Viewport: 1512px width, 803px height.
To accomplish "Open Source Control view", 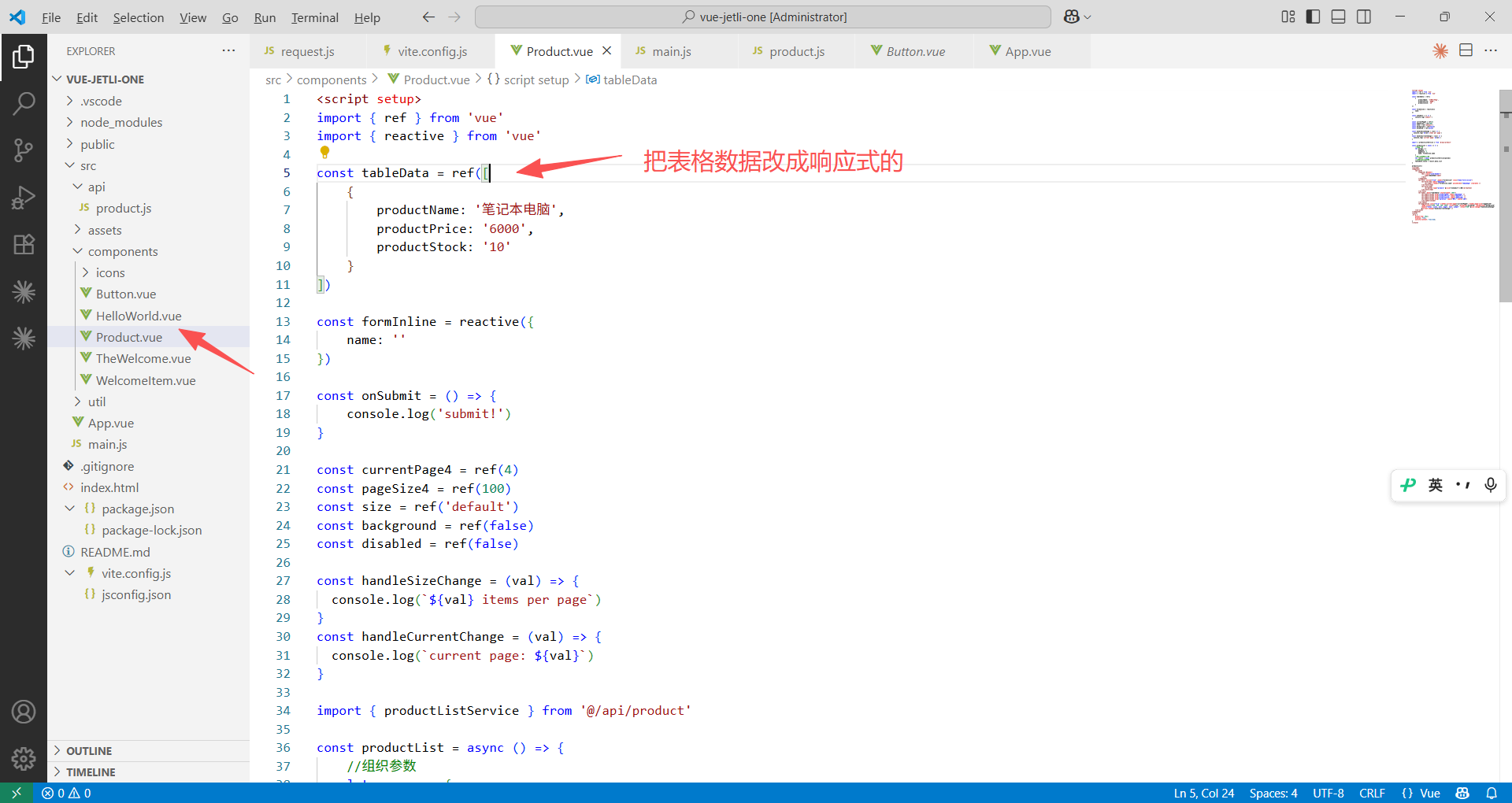I will tap(24, 150).
